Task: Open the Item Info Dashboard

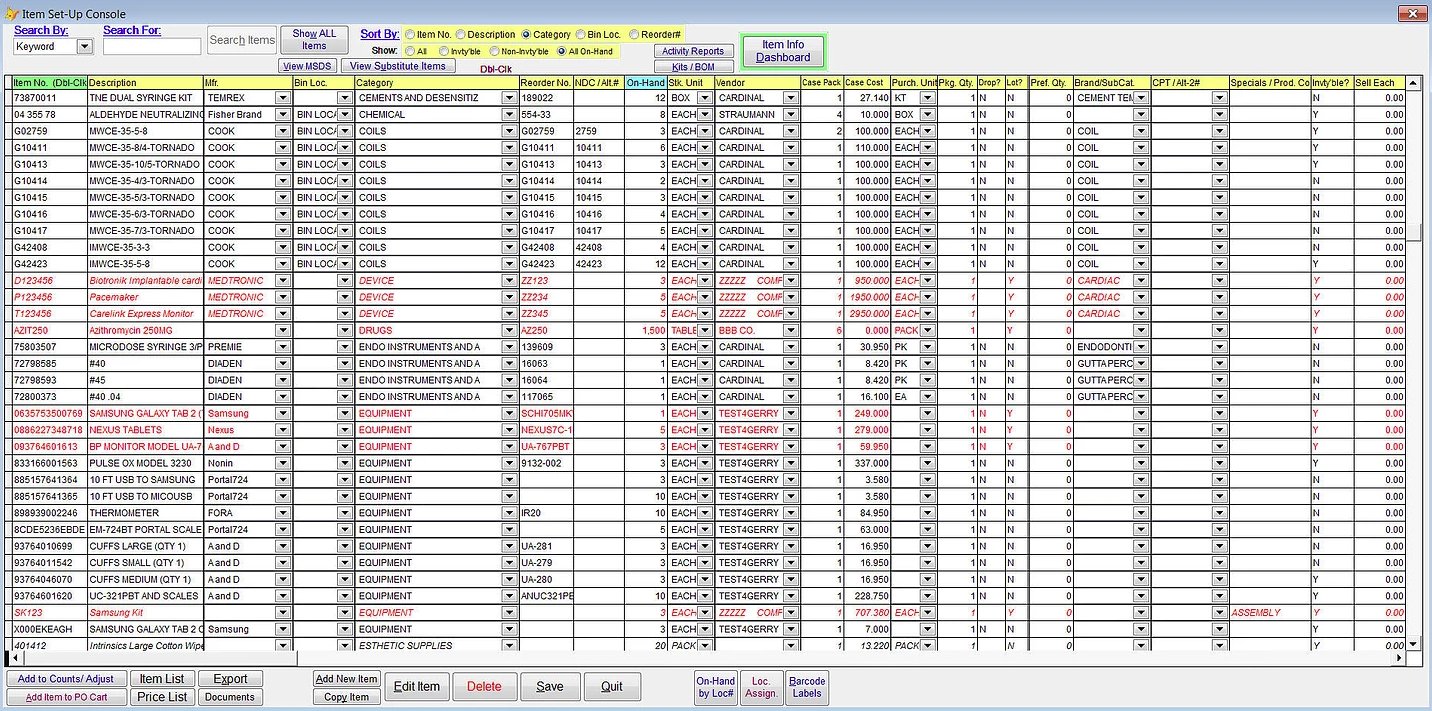Action: (x=783, y=51)
